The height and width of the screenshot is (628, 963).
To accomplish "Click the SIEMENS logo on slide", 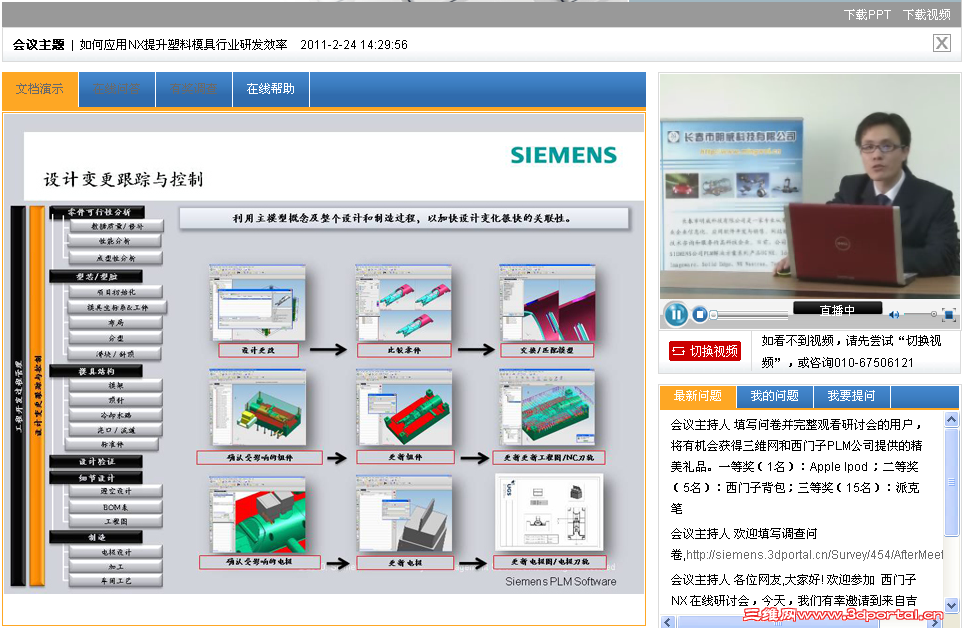I will point(563,155).
